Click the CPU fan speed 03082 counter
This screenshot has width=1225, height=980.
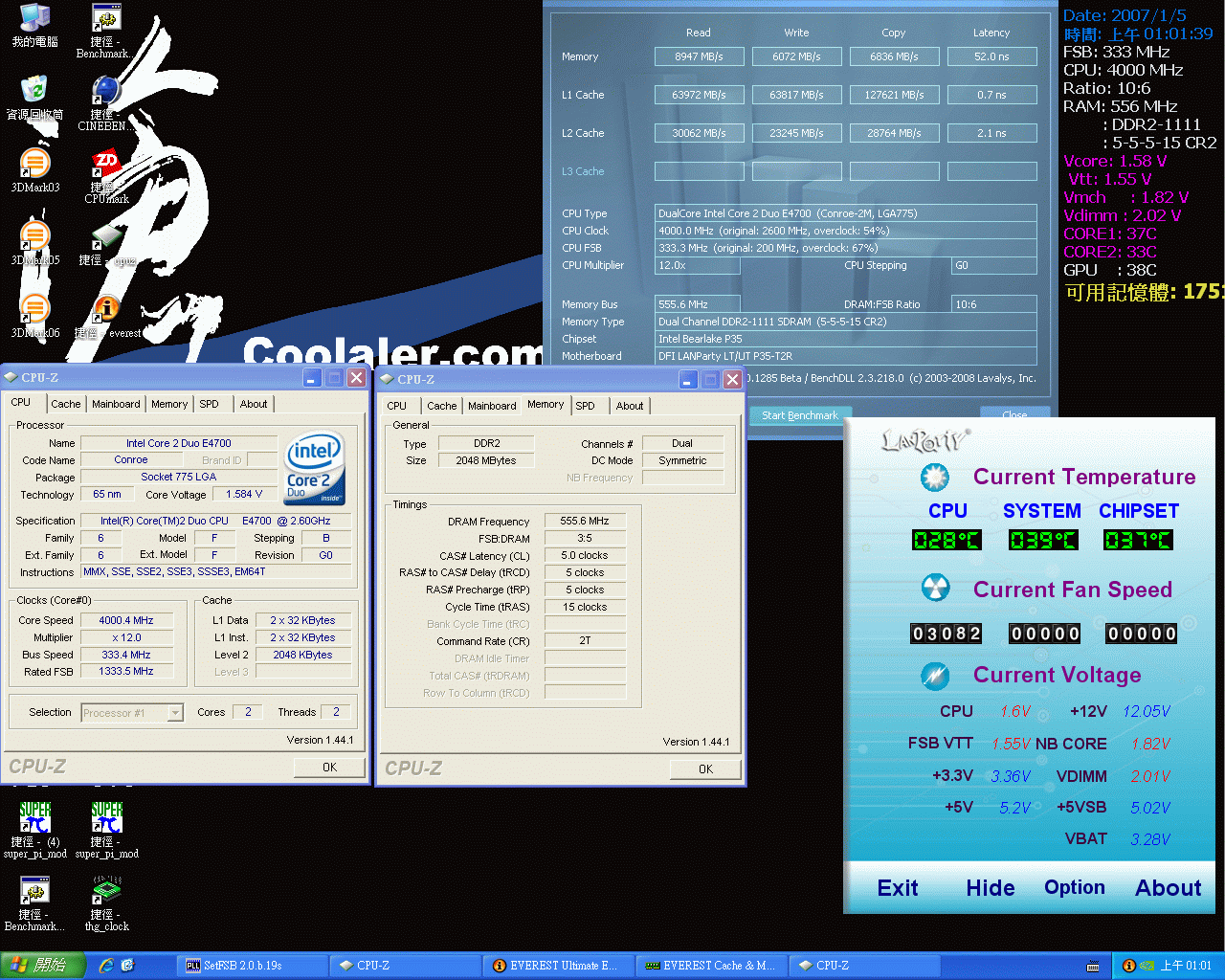946,634
